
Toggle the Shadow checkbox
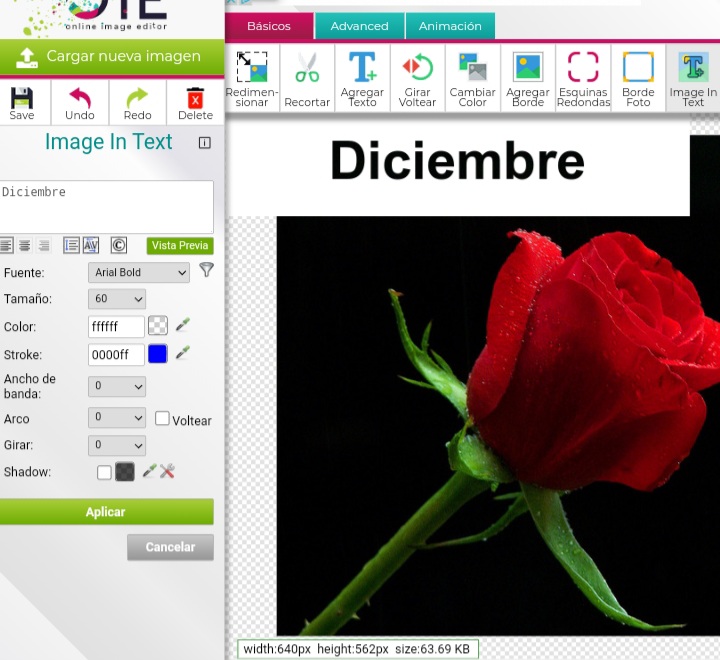tap(104, 472)
